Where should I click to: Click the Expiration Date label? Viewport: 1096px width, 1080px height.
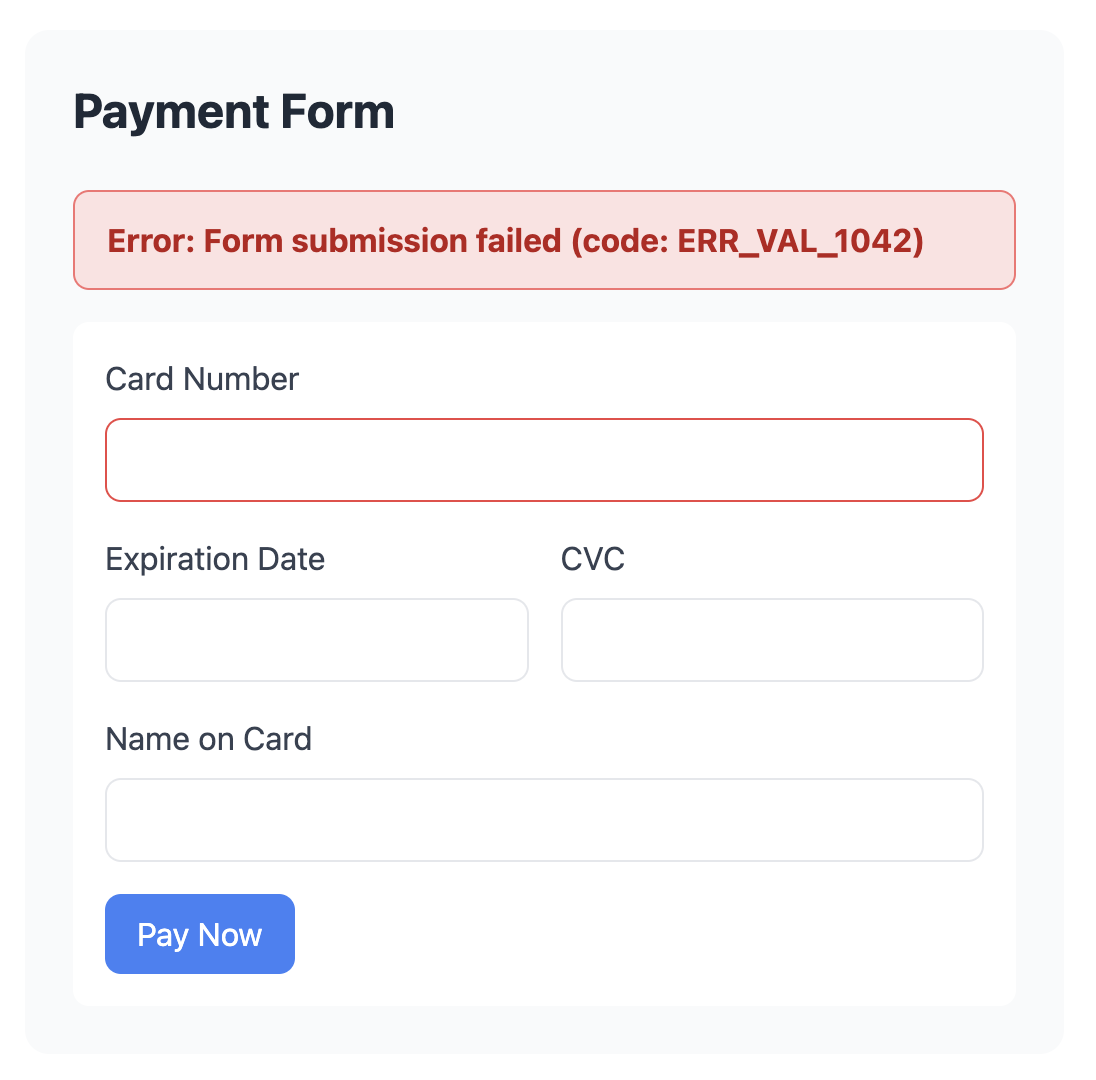coord(215,558)
